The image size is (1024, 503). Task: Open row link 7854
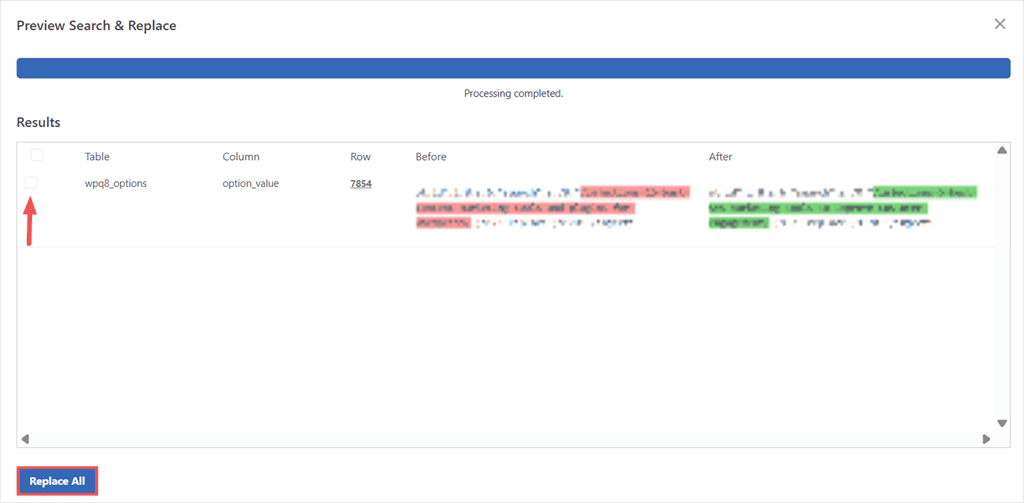pos(361,184)
